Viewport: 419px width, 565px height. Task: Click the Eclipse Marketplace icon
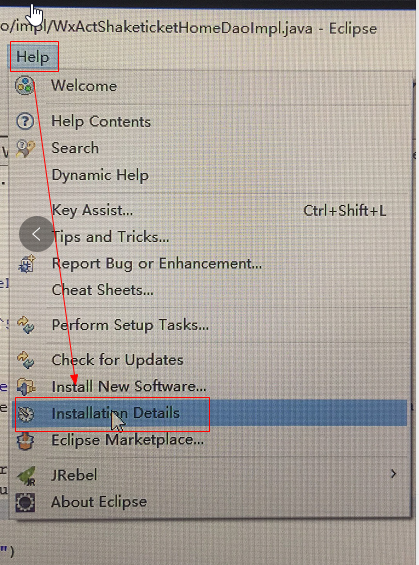tap(25, 440)
